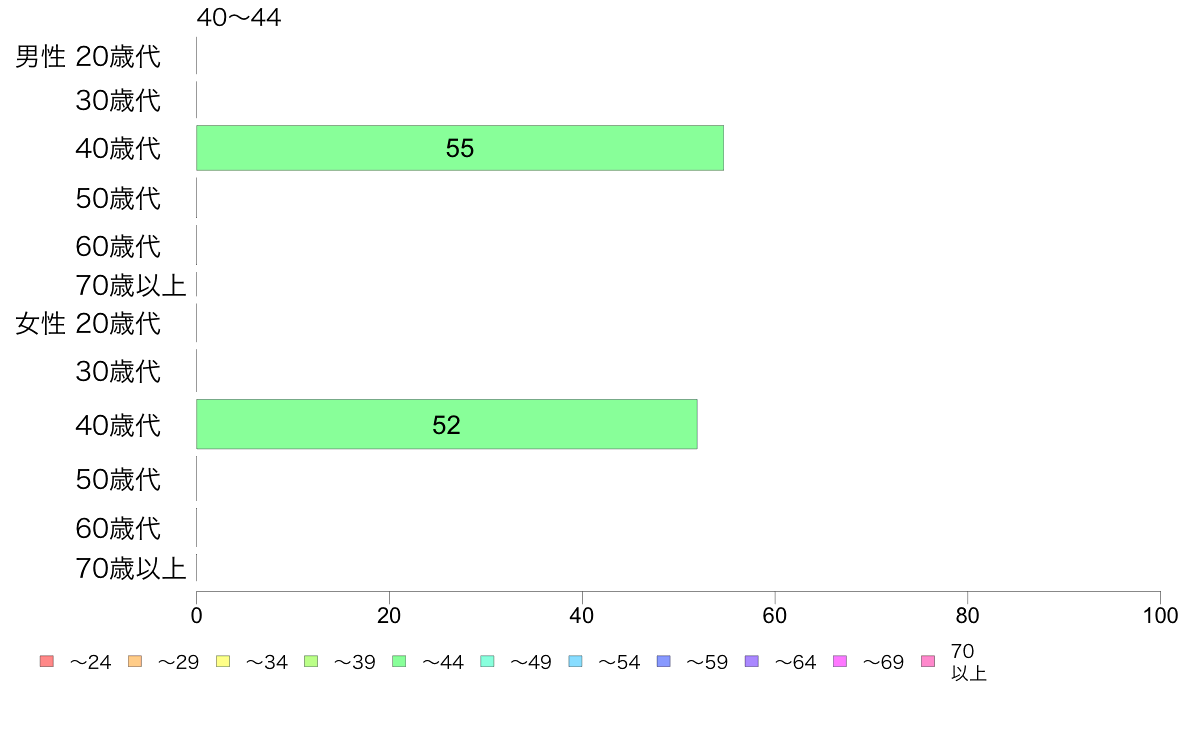
Task: Click the magenta ~69 legend swatch
Action: point(839,661)
